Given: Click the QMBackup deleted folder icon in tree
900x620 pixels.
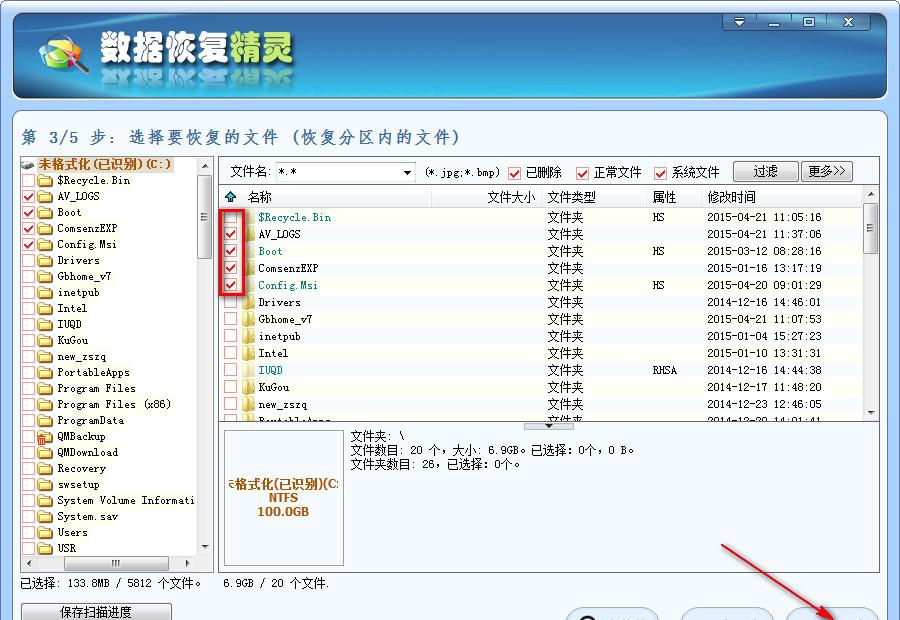Looking at the screenshot, I should point(44,437).
